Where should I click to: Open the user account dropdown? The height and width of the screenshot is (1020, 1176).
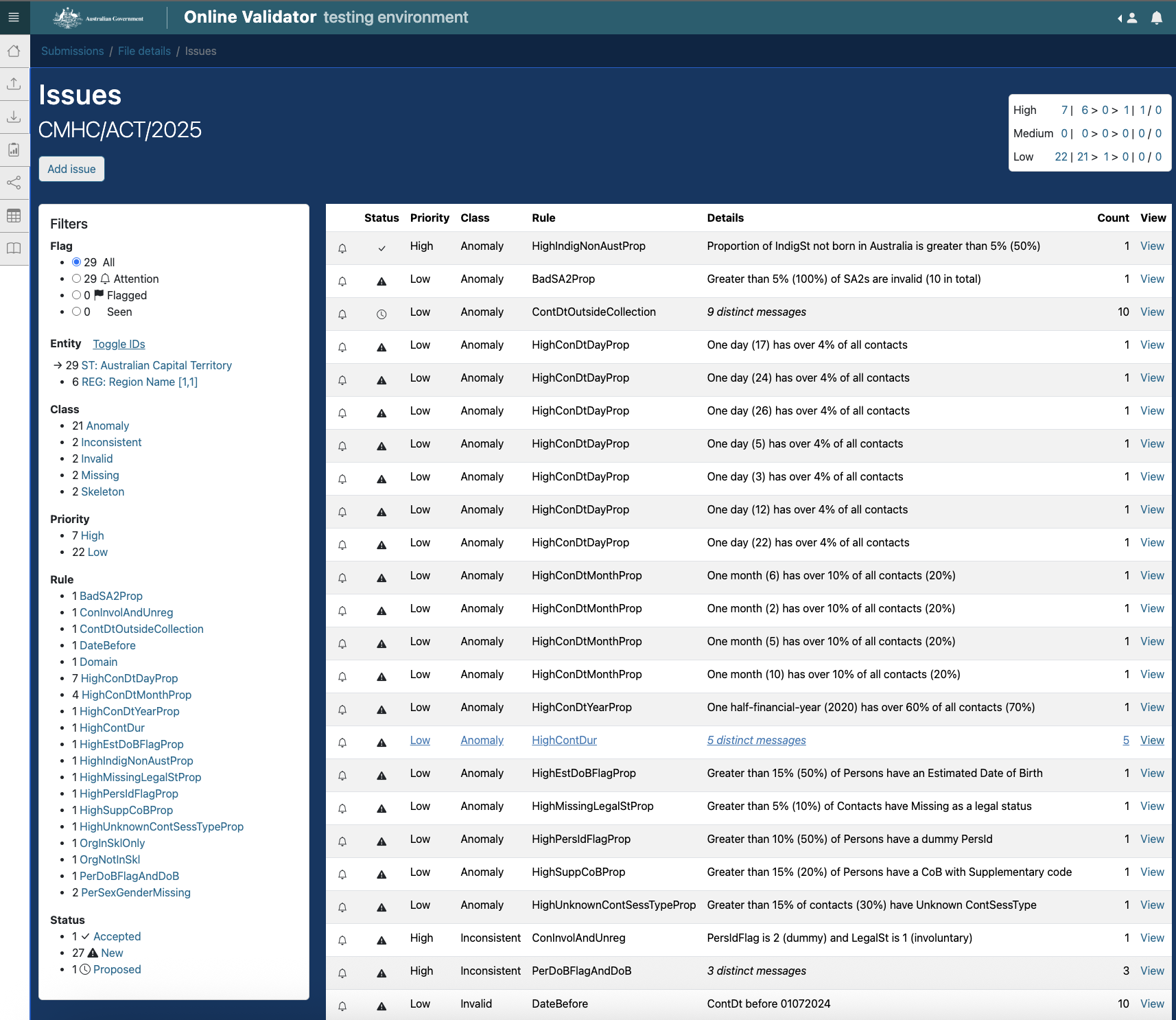tap(1128, 18)
